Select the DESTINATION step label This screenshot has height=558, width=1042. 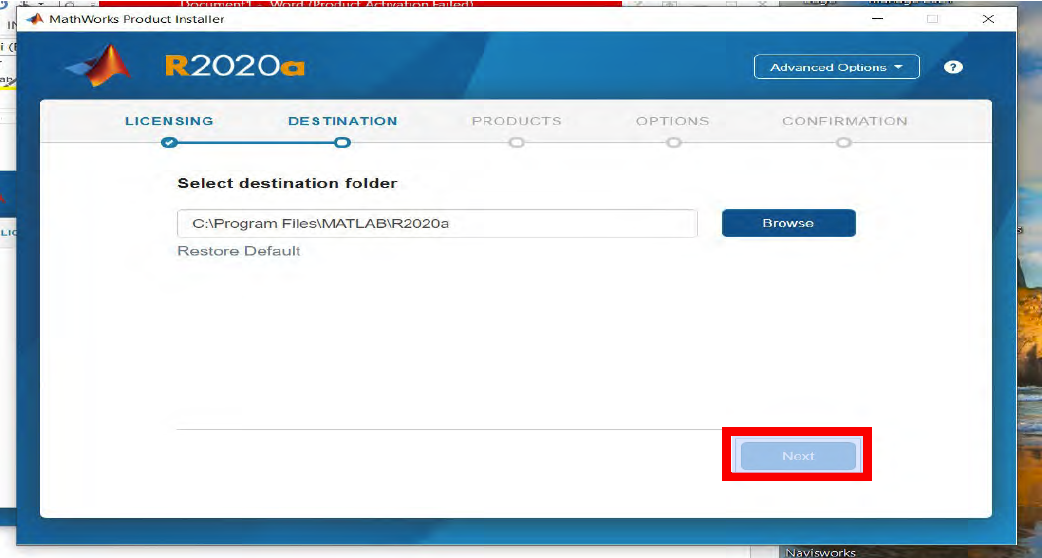[342, 121]
